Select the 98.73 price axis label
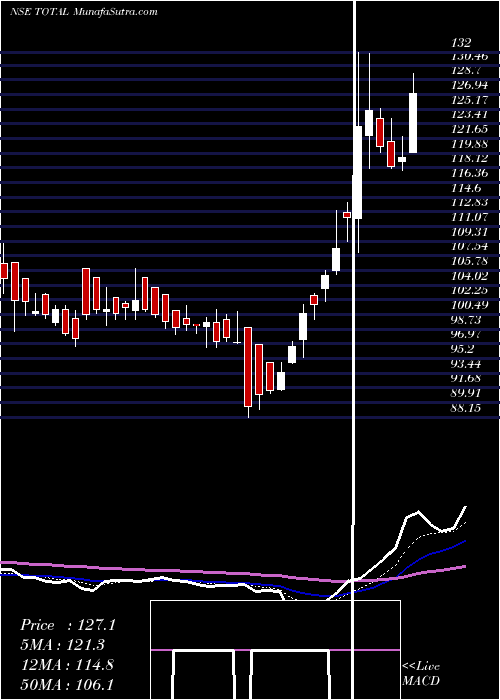 [466, 320]
